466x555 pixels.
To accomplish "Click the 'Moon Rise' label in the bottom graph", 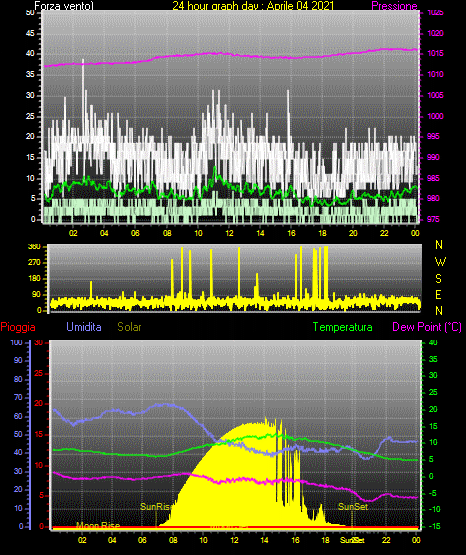I will coord(98,525).
